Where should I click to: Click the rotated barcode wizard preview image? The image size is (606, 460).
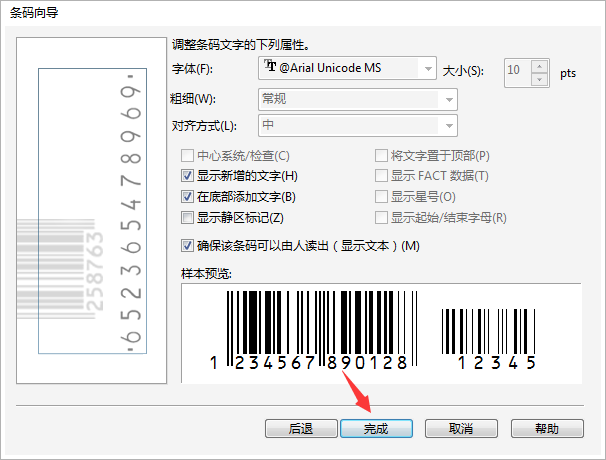tap(92, 210)
